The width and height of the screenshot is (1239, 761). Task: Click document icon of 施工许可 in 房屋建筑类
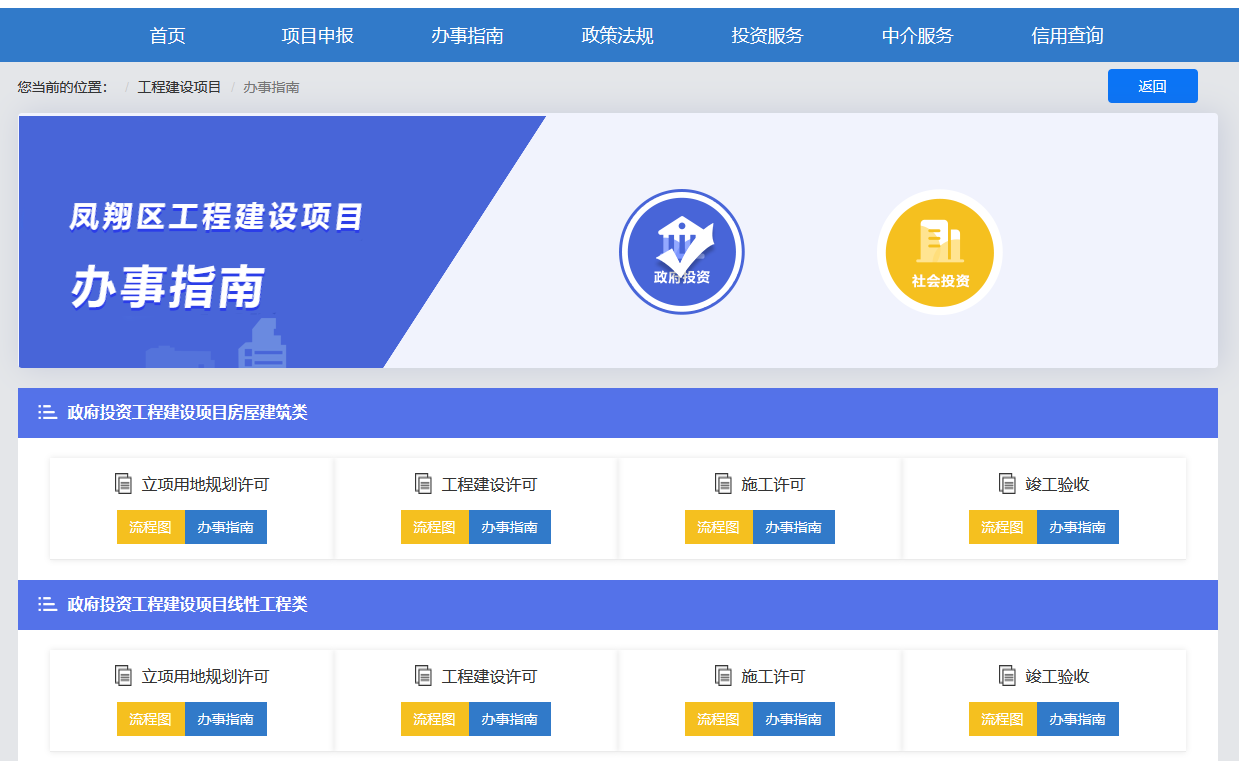[723, 484]
